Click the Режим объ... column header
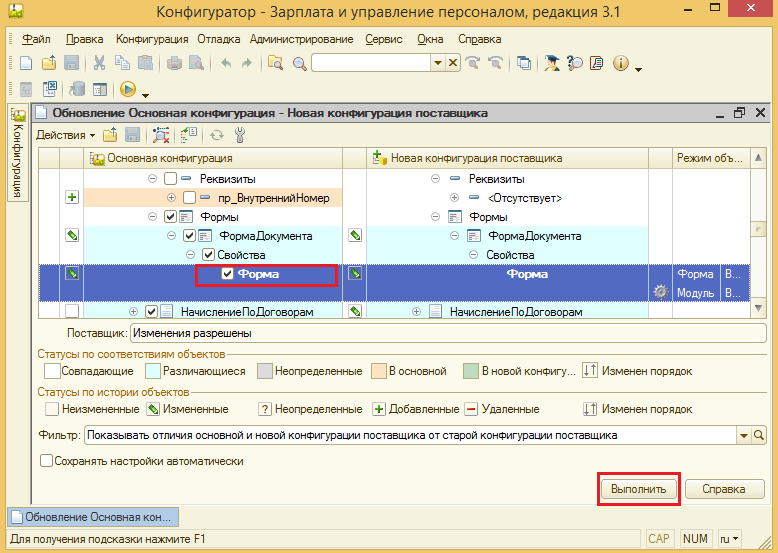This screenshot has height=553, width=778. pyautogui.click(x=711, y=158)
